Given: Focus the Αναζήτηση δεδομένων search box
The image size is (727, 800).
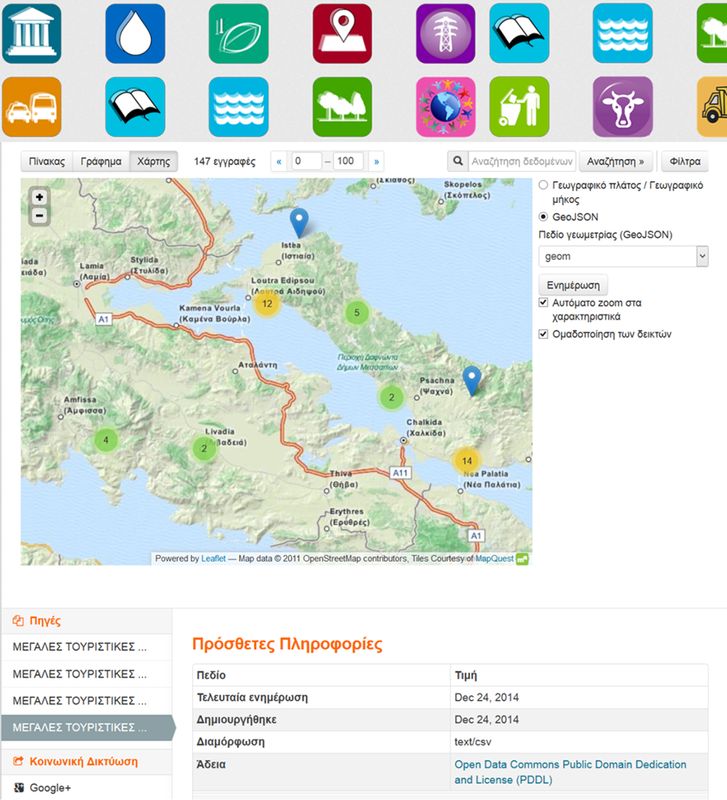Looking at the screenshot, I should click(x=522, y=161).
